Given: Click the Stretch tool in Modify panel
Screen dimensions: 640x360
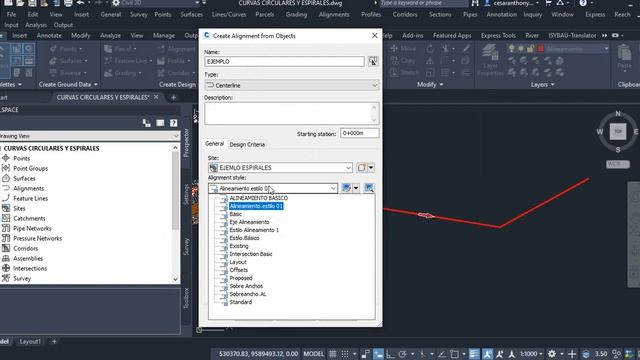Looking at the screenshot, I should click(404, 73).
